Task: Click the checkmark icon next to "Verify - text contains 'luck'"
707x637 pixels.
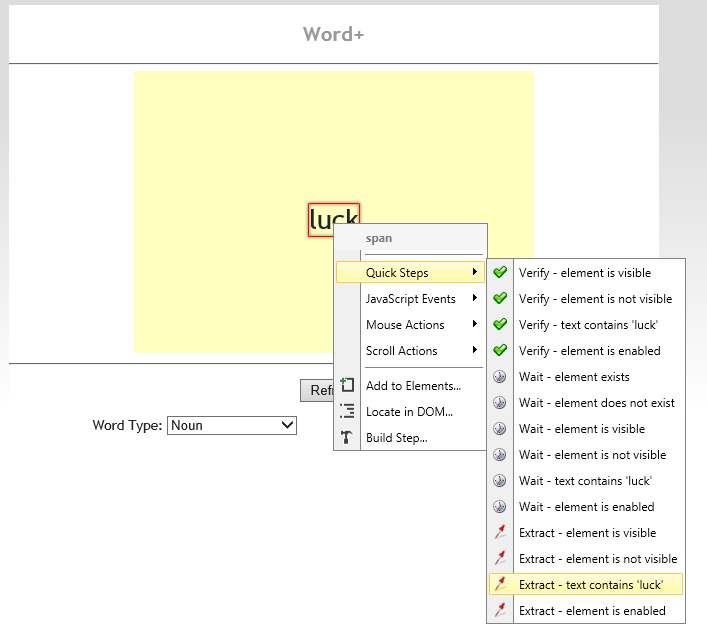Action: coord(500,324)
